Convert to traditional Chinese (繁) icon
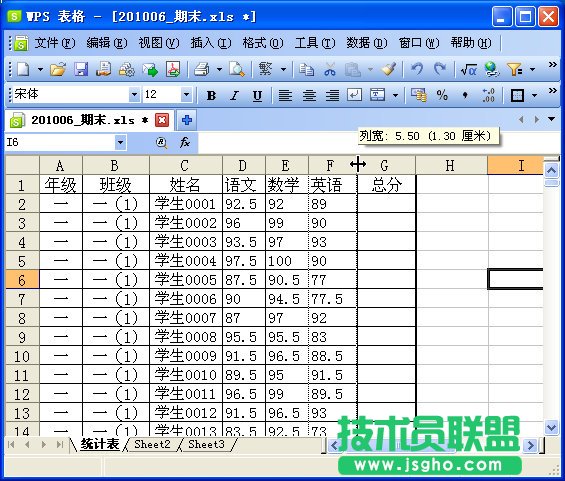 (x=266, y=68)
